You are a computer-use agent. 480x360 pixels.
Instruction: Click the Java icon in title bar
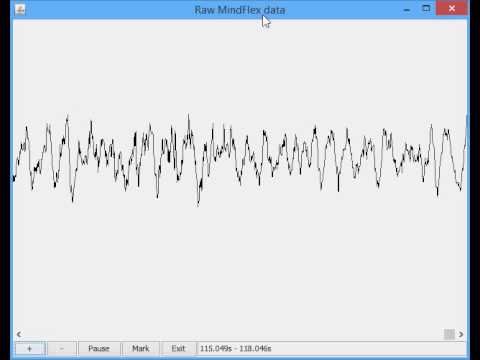20,9
